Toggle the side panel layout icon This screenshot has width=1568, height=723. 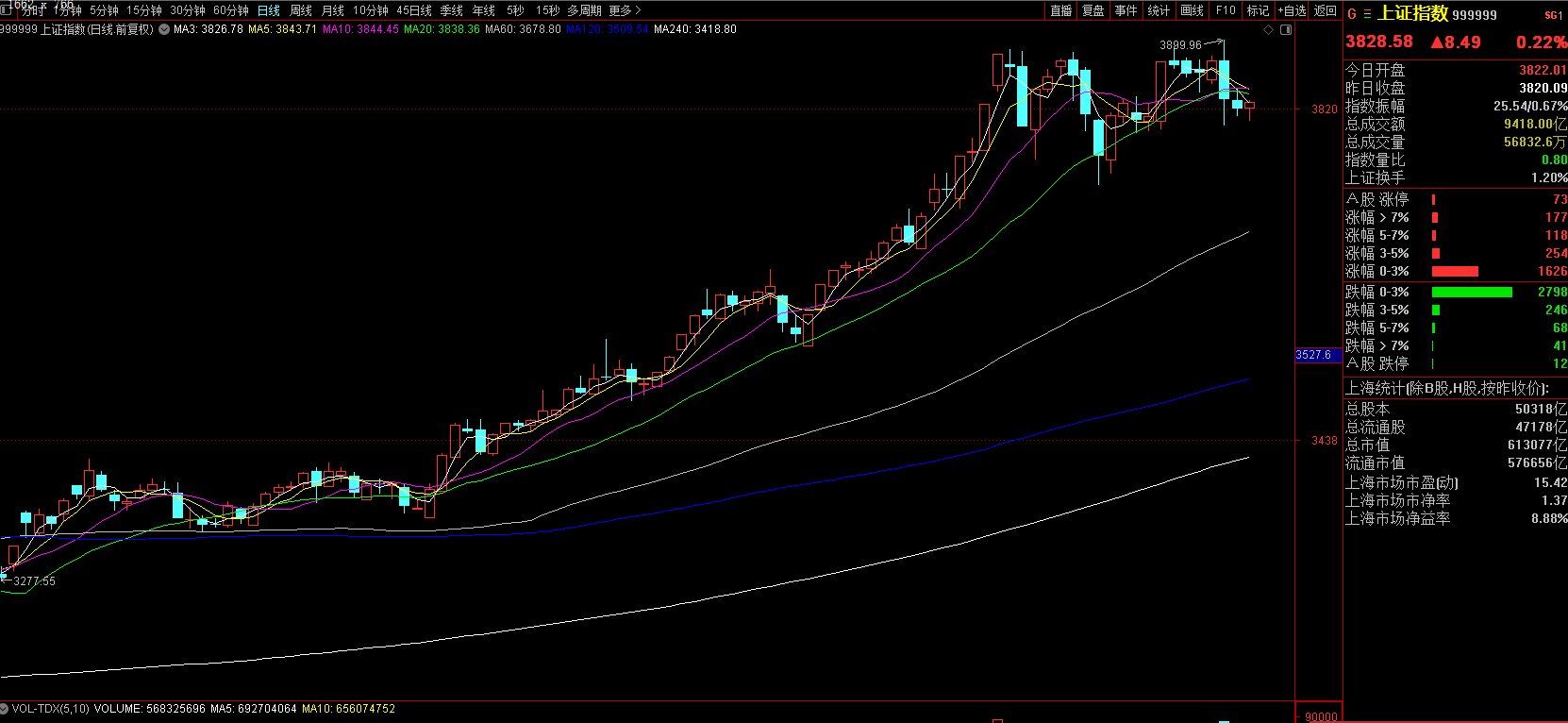click(x=1285, y=30)
